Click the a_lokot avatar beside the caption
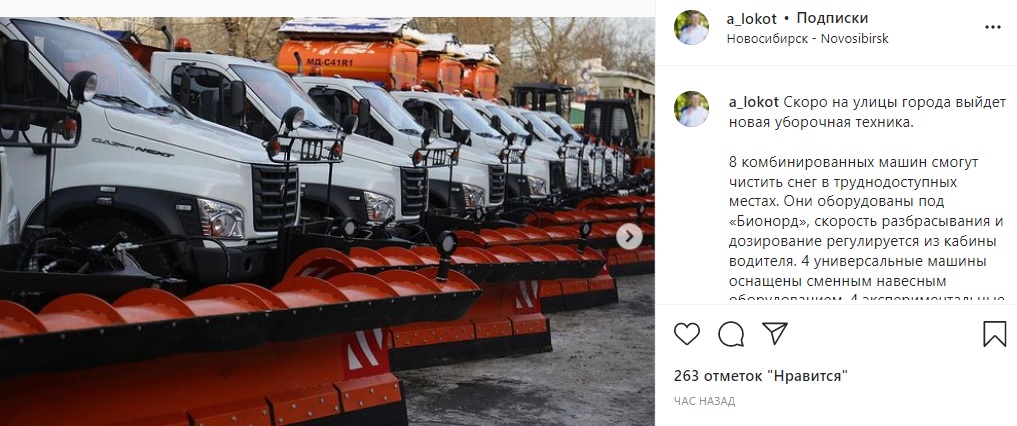Image resolution: width=1017 pixels, height=426 pixels. (691, 108)
